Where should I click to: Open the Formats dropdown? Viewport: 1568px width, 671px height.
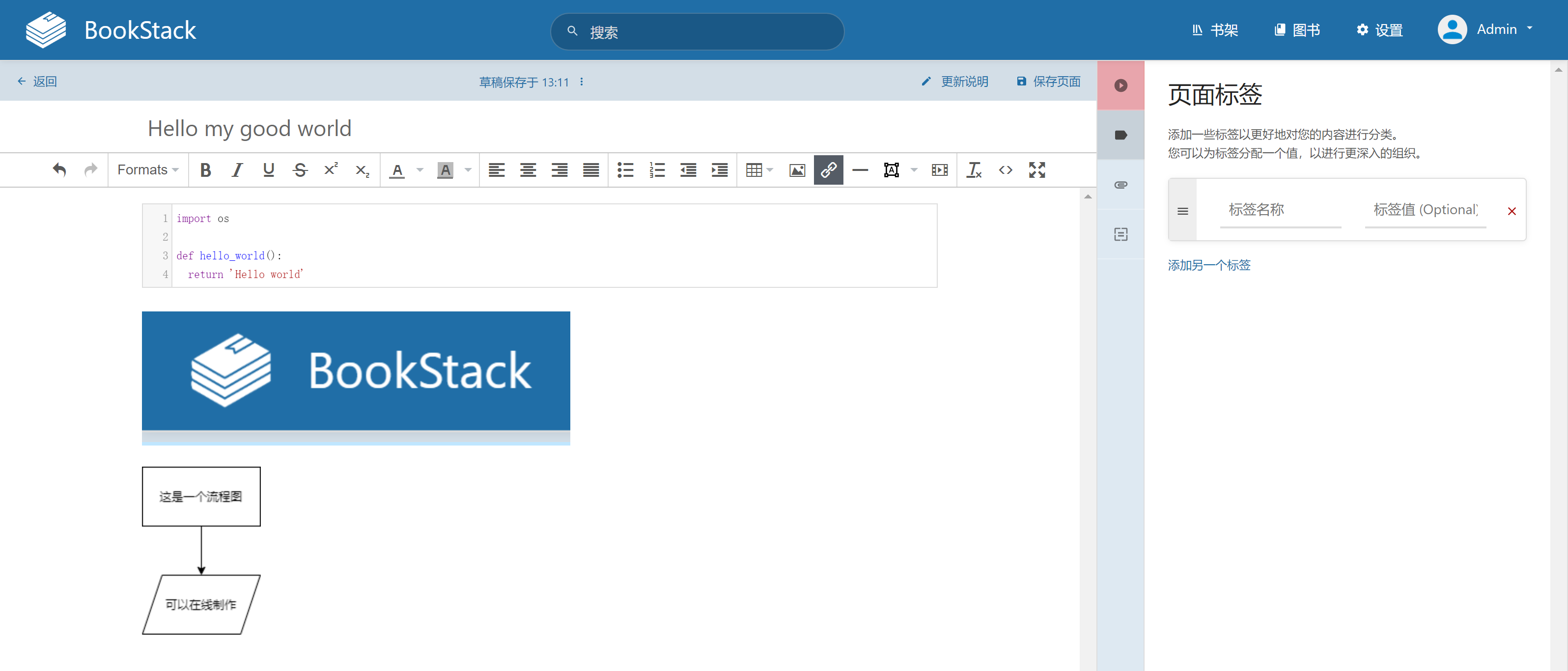[147, 170]
